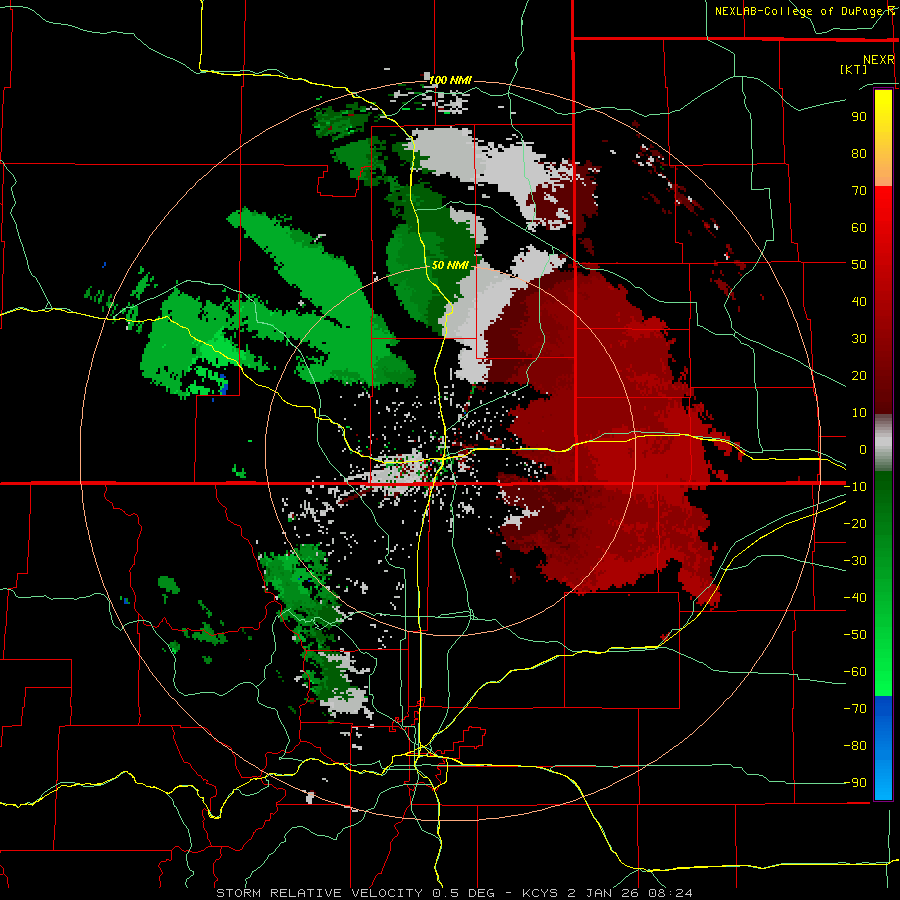
Task: Click the '-10' value on the velocity scale
Action: click(856, 487)
